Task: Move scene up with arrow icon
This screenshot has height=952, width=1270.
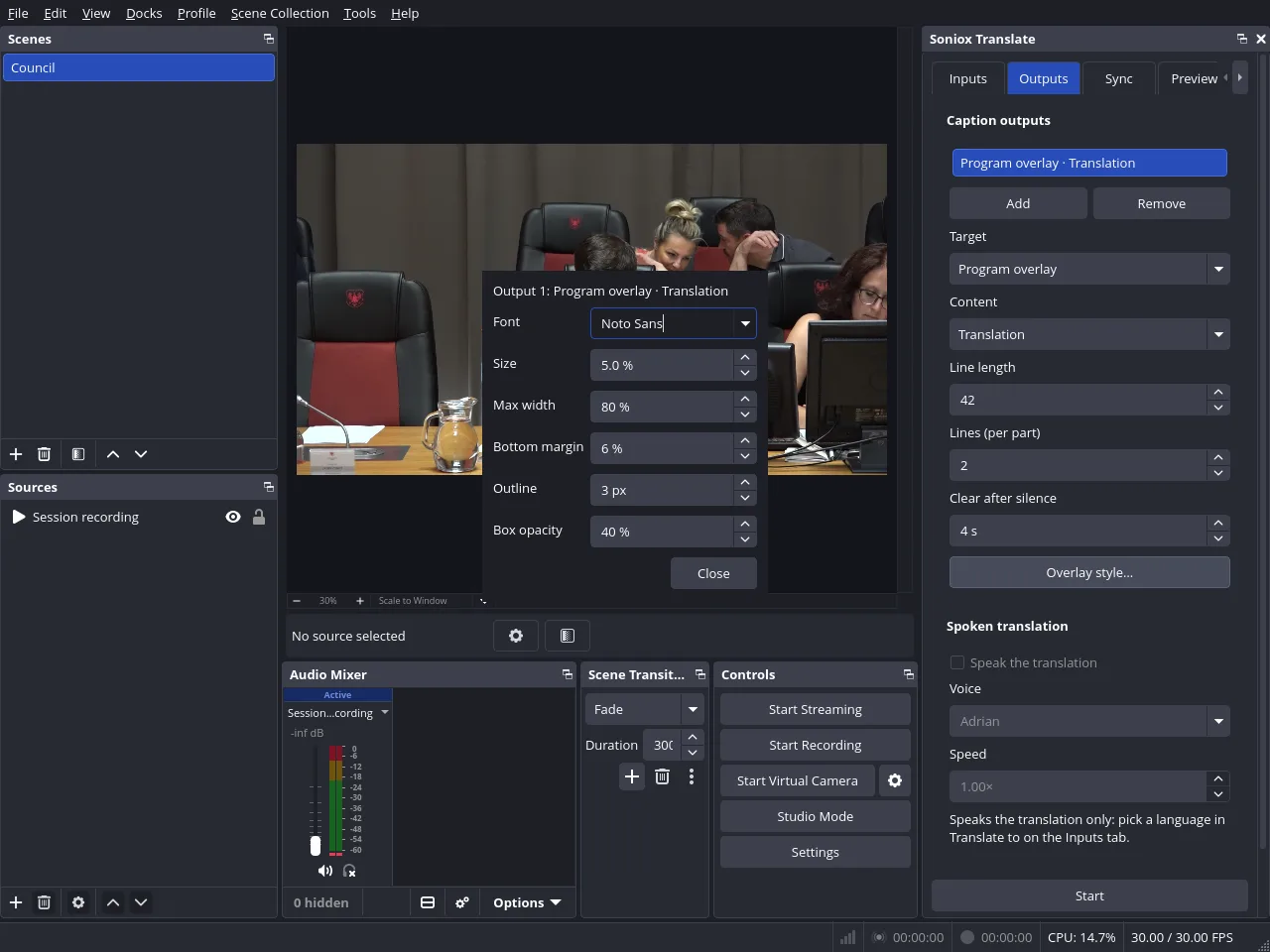Action: (113, 454)
